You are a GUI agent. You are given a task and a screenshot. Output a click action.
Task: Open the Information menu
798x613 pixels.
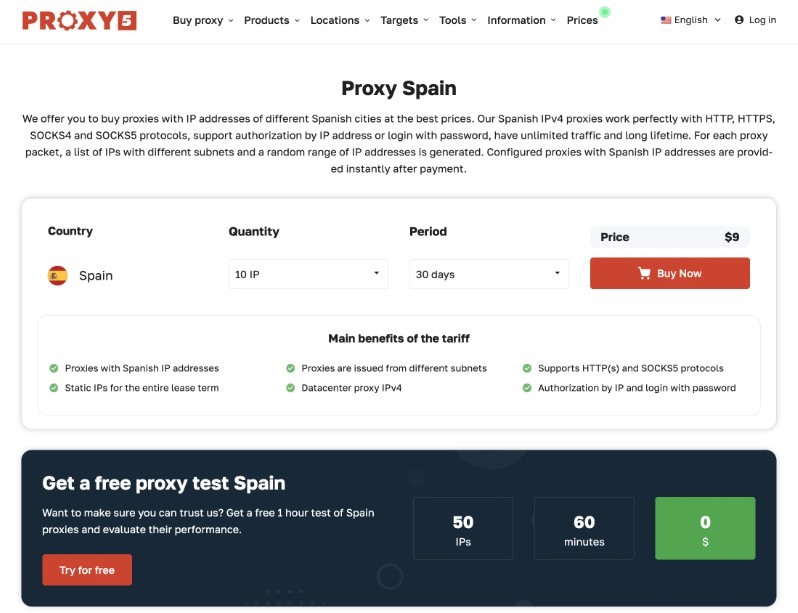(521, 20)
